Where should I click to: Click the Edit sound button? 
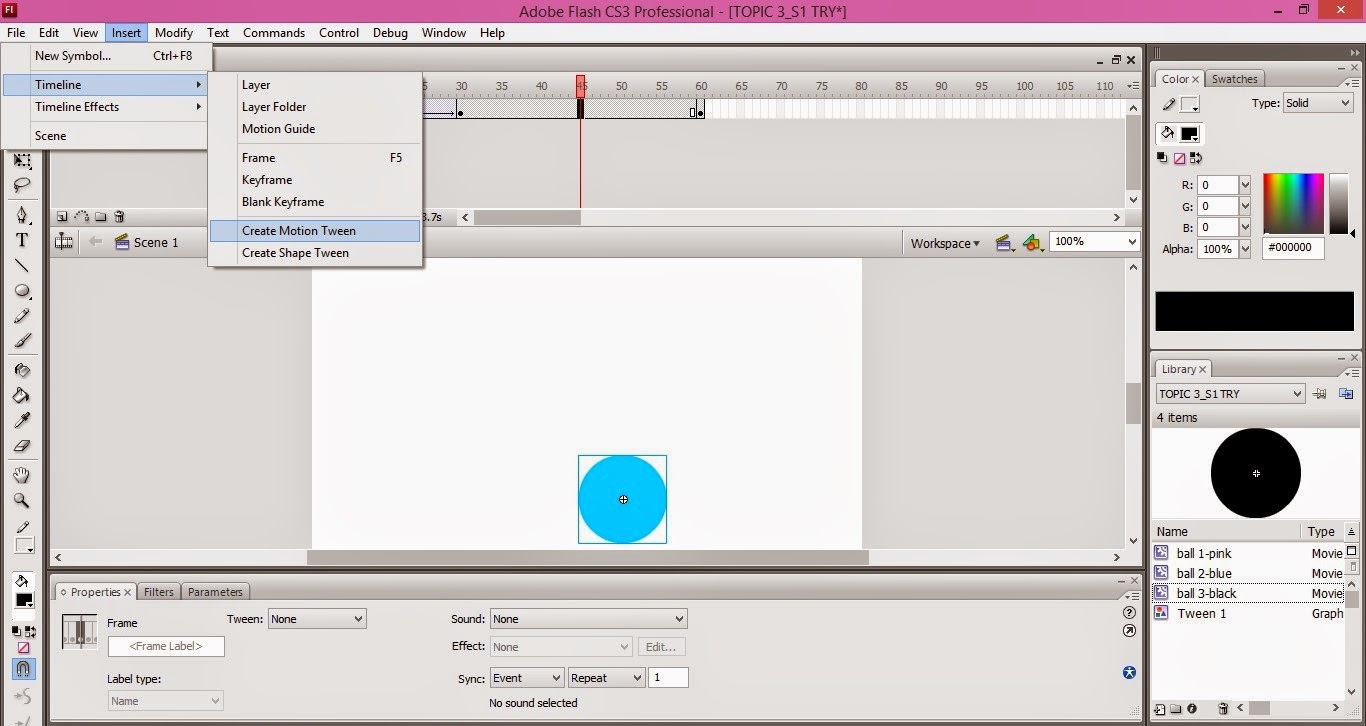(x=661, y=646)
